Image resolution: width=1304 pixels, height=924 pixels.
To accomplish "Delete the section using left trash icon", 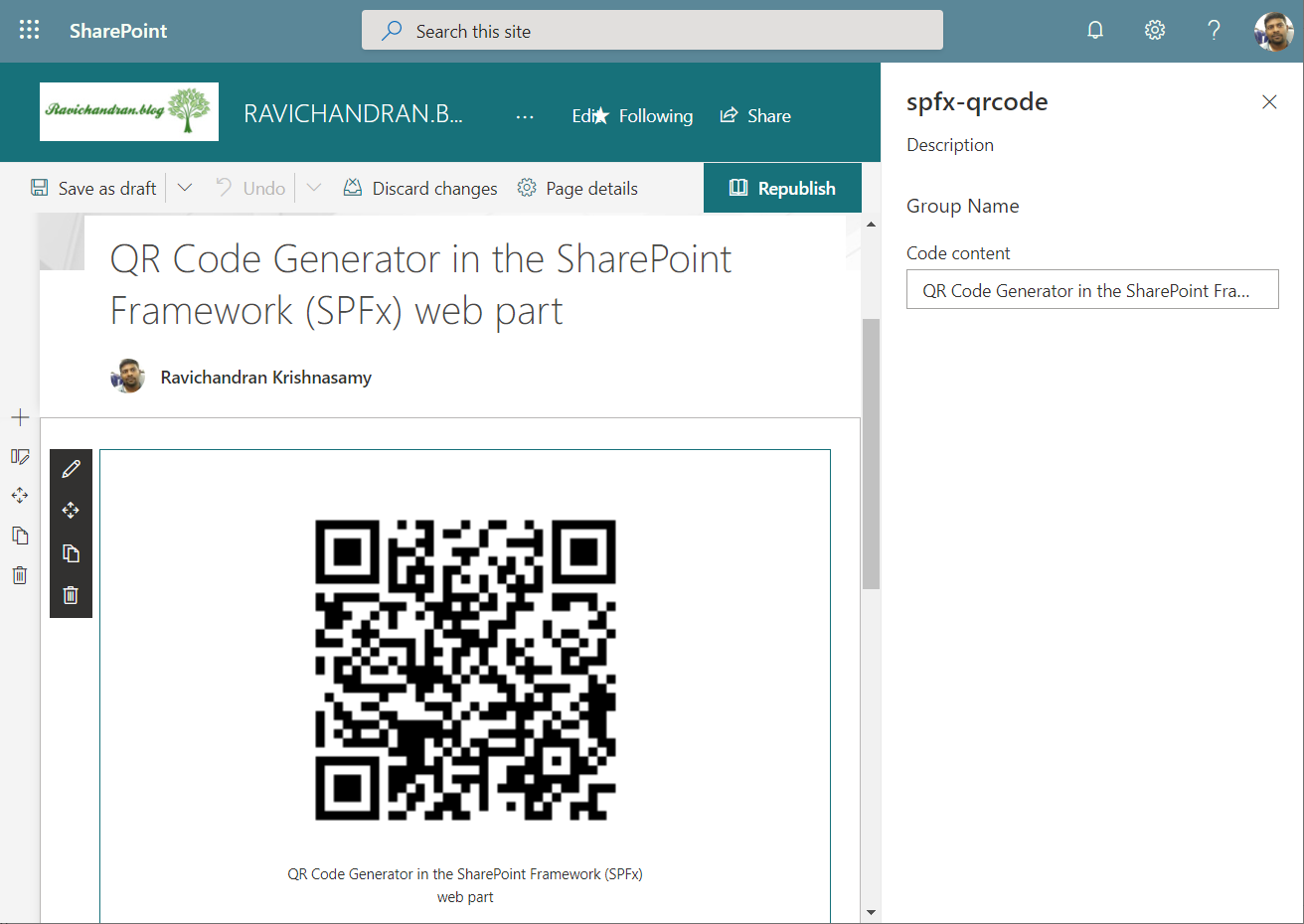I will click(20, 575).
